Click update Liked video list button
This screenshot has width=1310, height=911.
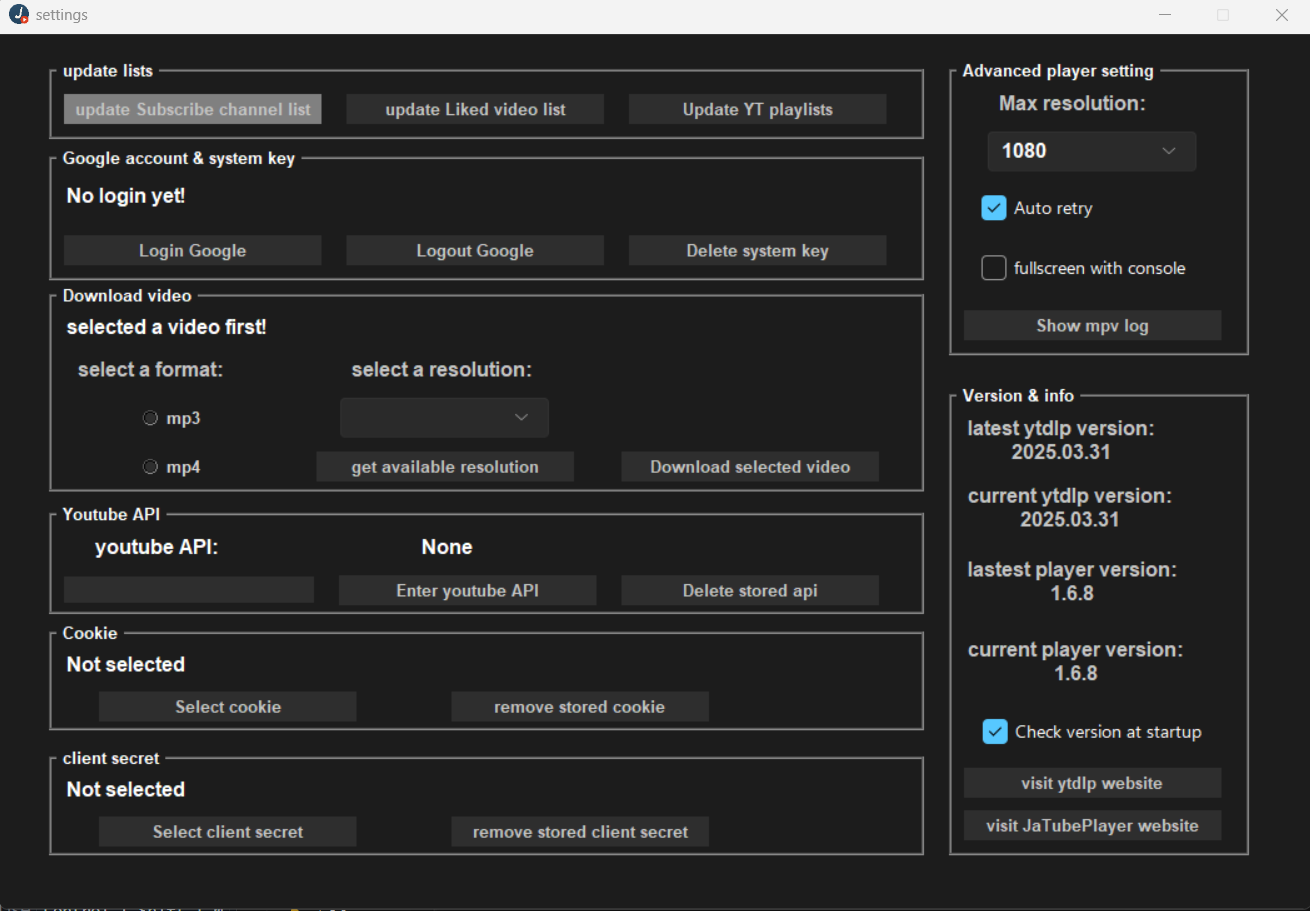[x=475, y=109]
